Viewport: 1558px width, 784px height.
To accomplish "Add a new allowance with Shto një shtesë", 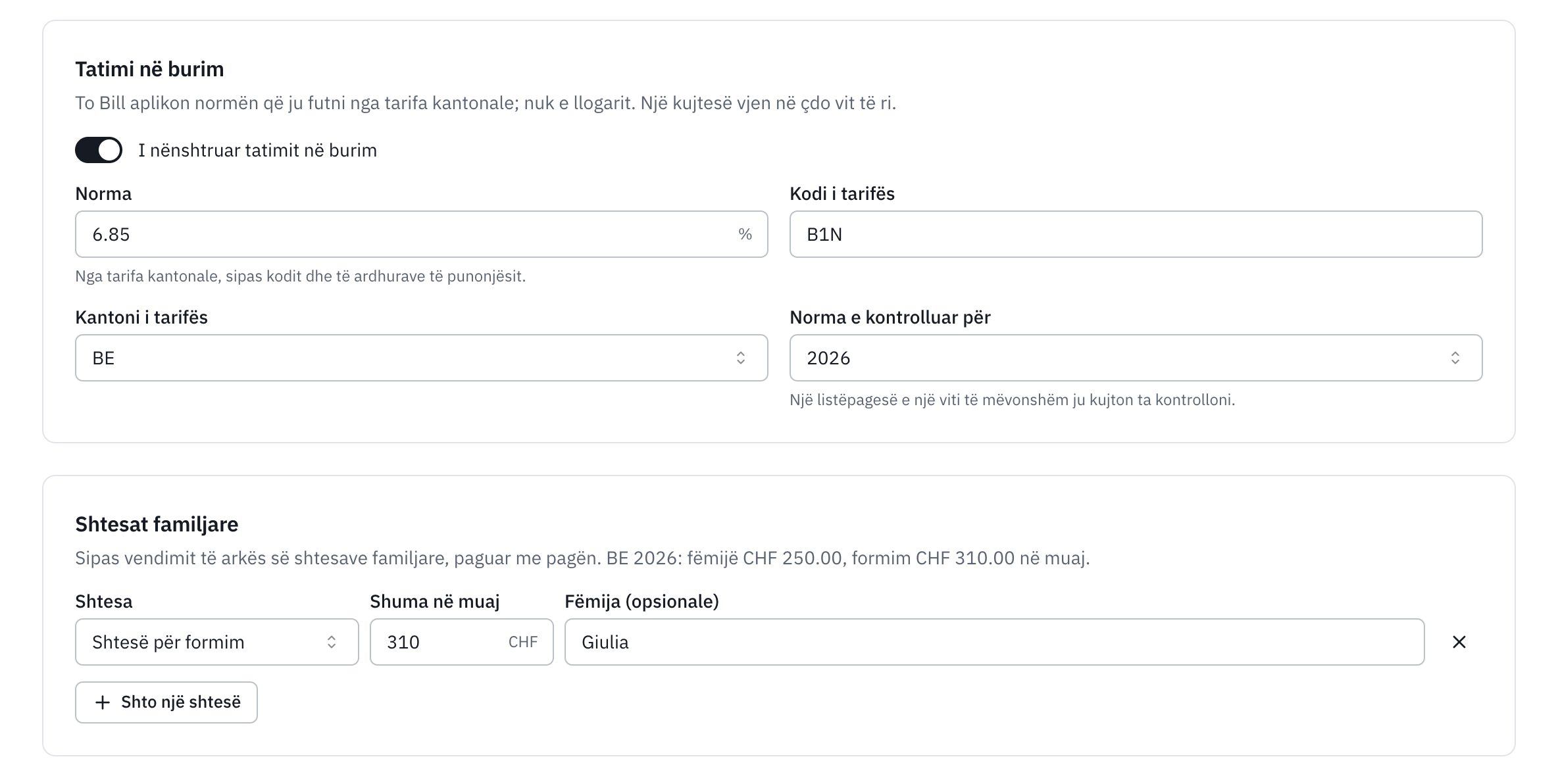I will (x=166, y=702).
